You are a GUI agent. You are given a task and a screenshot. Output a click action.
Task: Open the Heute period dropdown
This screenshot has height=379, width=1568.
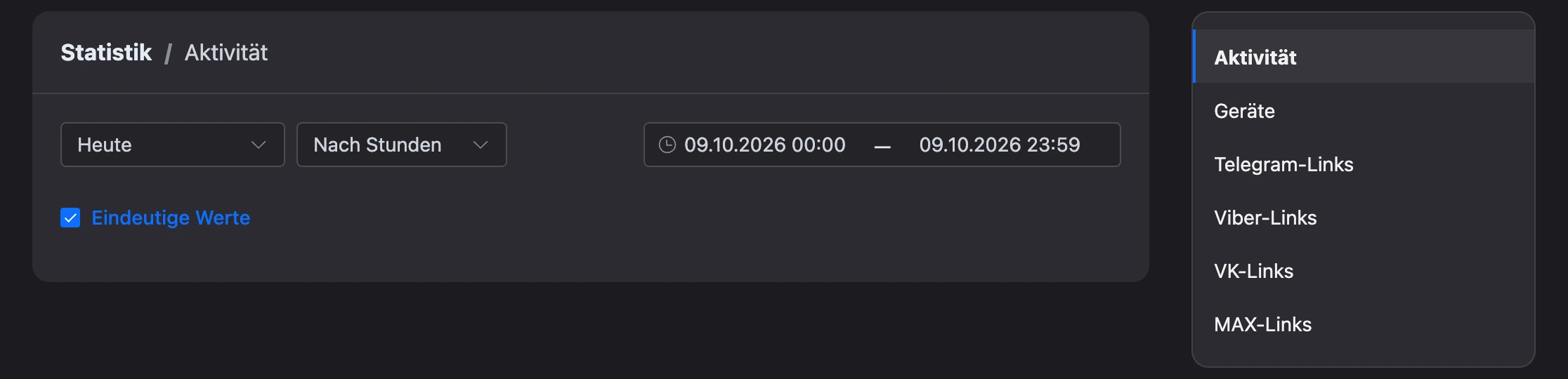pyautogui.click(x=173, y=145)
